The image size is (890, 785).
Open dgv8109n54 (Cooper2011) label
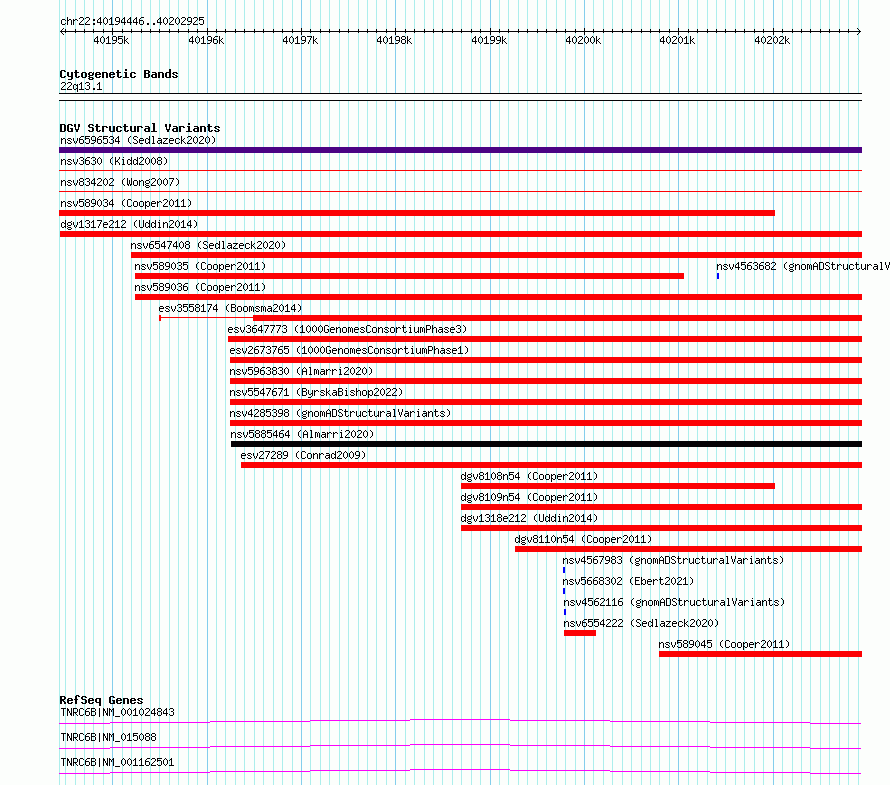click(529, 497)
